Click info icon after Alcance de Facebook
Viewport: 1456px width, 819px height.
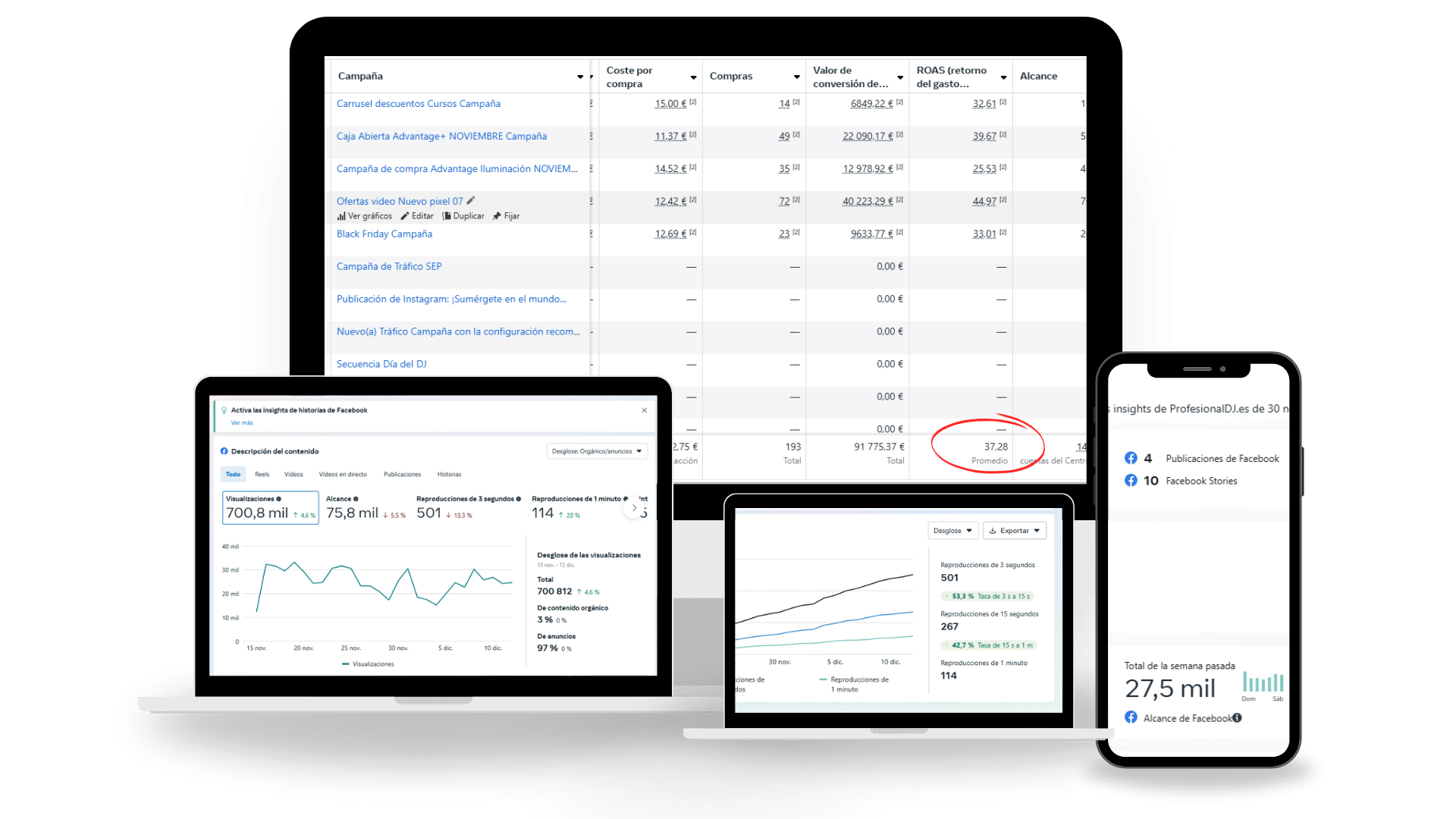[x=1237, y=718]
